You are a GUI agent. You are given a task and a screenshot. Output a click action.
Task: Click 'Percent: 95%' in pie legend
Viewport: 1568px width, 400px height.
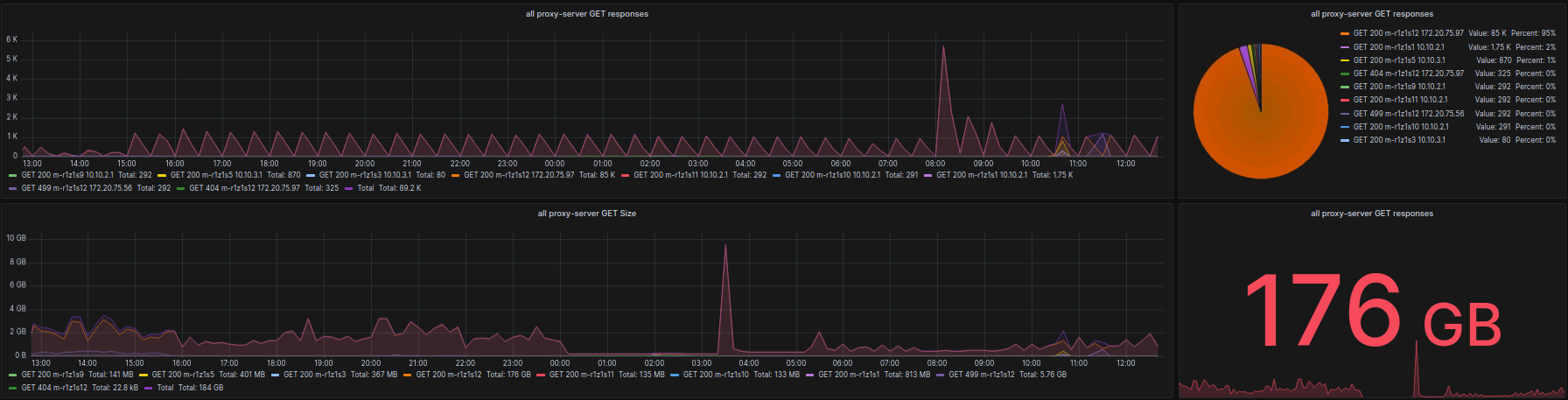(1534, 33)
